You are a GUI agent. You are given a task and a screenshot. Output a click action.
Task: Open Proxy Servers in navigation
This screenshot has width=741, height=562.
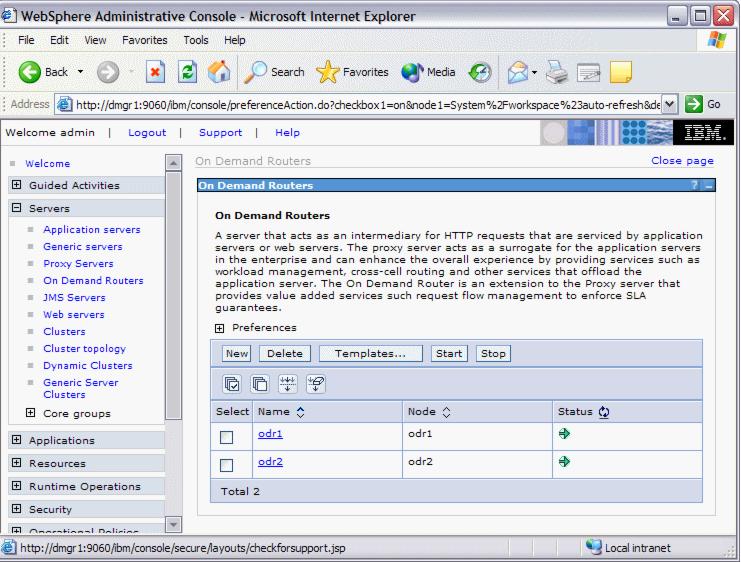[78, 264]
